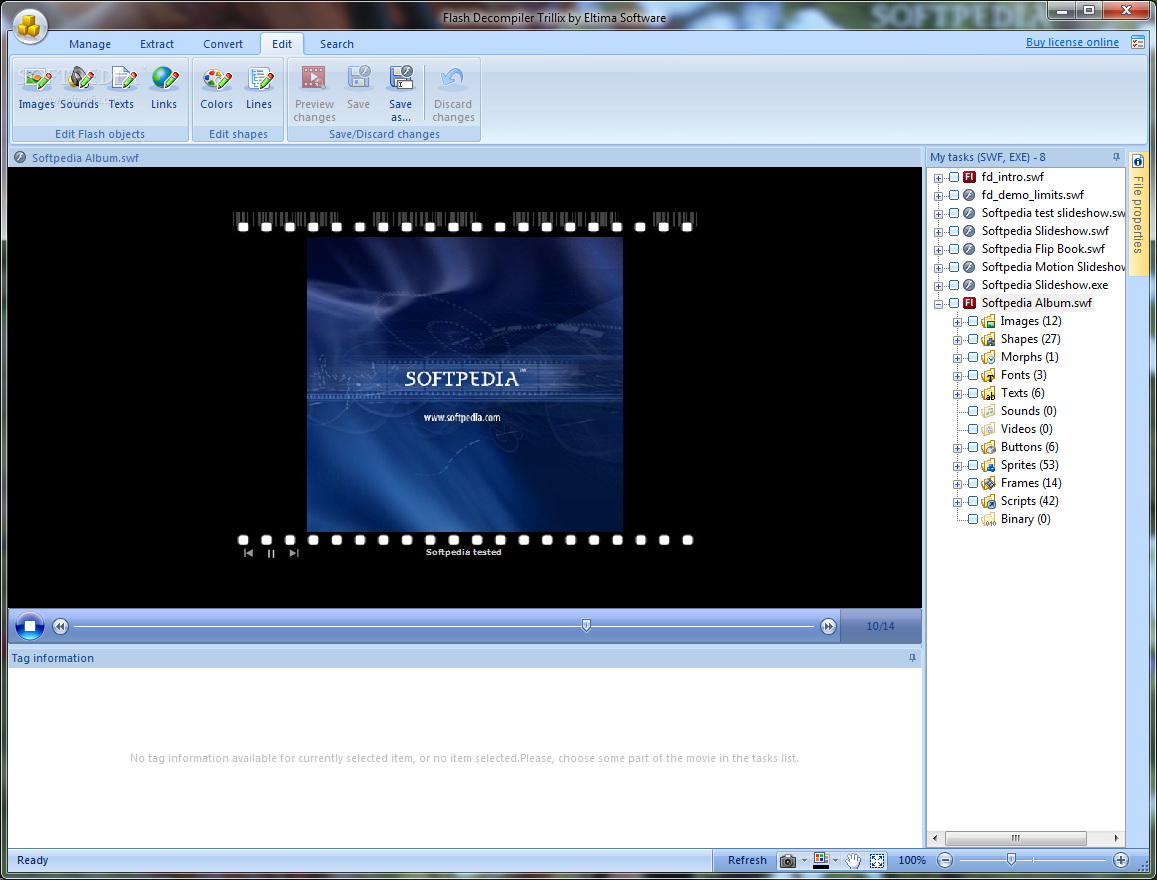Select Softpedia Motion Slideshow in the tasks list
Image resolution: width=1157 pixels, height=880 pixels.
point(1053,267)
